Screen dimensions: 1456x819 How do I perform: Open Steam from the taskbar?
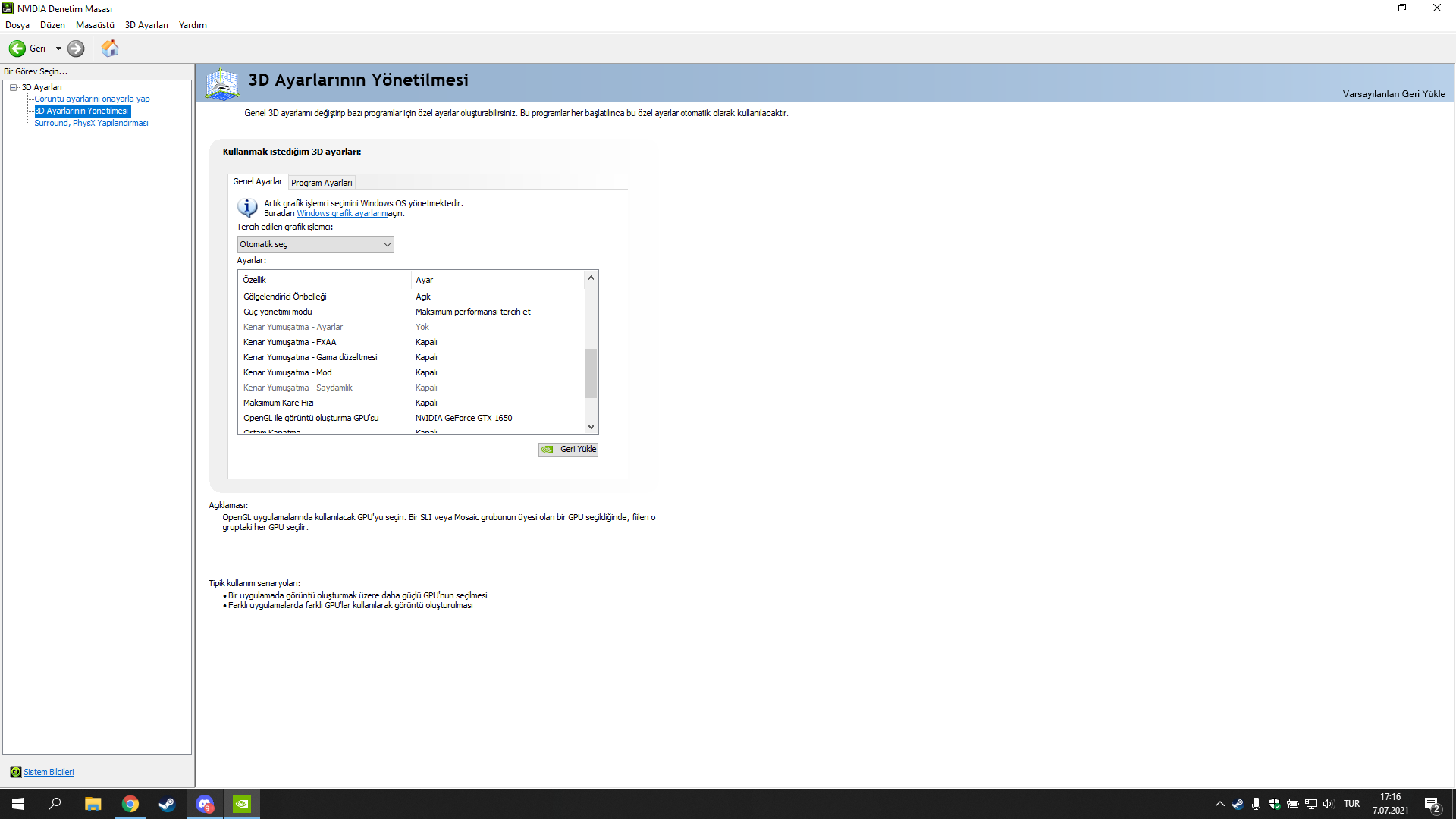pos(167,804)
